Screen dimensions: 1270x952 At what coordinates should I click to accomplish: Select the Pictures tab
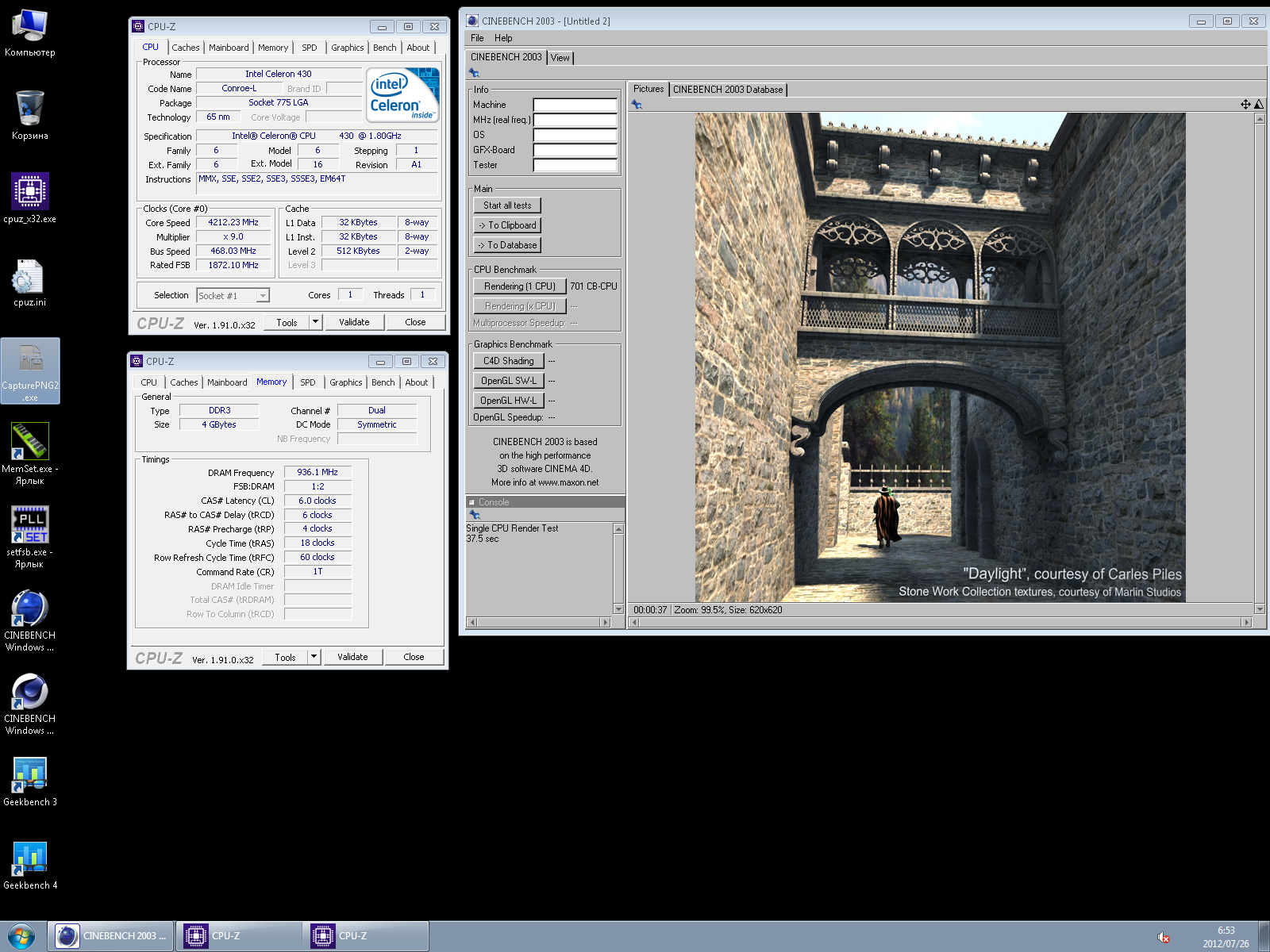648,89
